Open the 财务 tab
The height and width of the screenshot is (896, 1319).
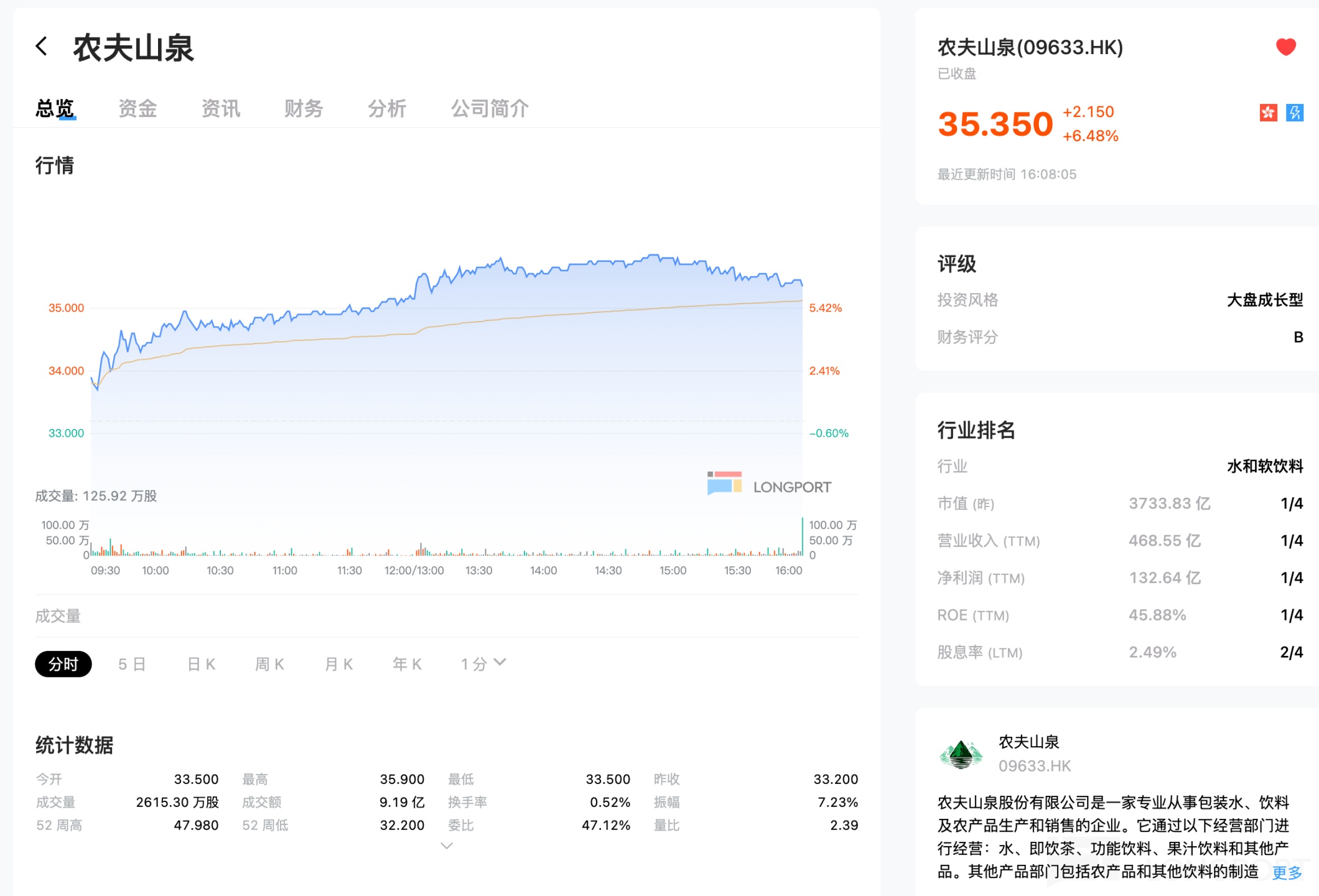(304, 109)
